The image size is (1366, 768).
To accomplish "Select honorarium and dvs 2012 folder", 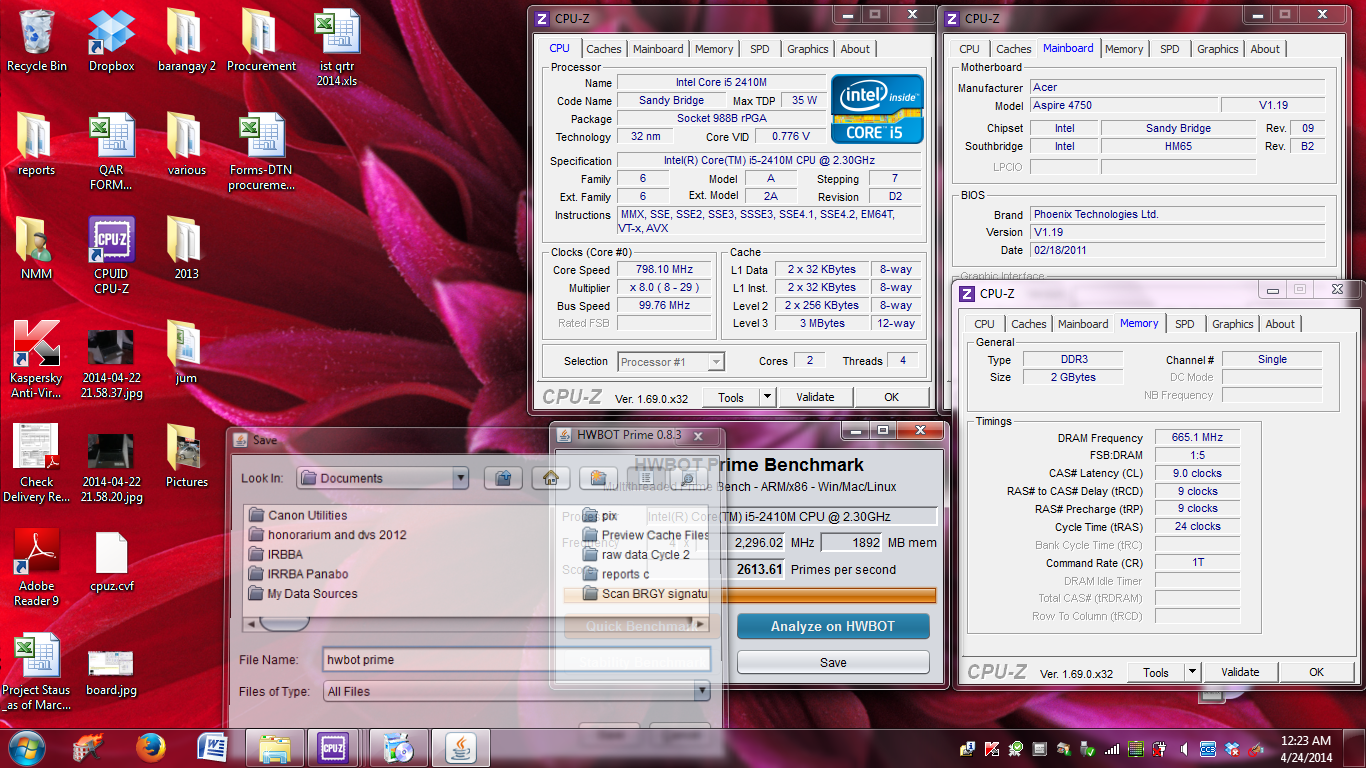I will 328,535.
